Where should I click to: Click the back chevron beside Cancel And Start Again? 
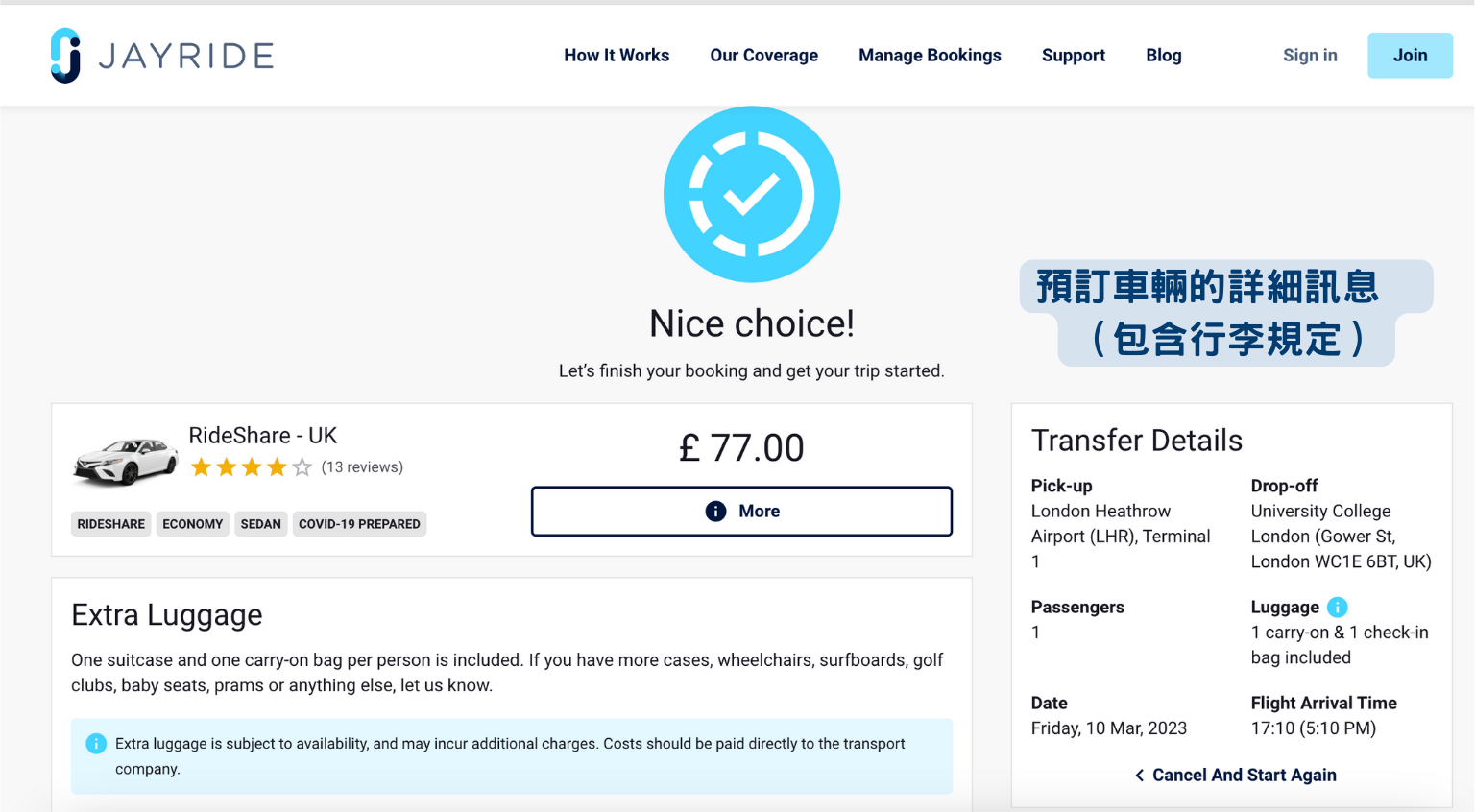1140,775
